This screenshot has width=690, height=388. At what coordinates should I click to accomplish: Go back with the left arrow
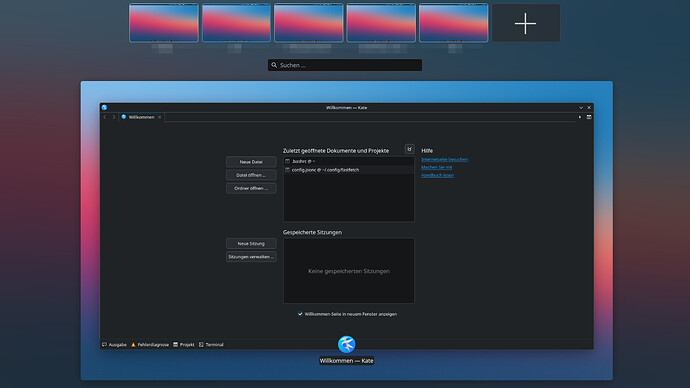(x=105, y=117)
